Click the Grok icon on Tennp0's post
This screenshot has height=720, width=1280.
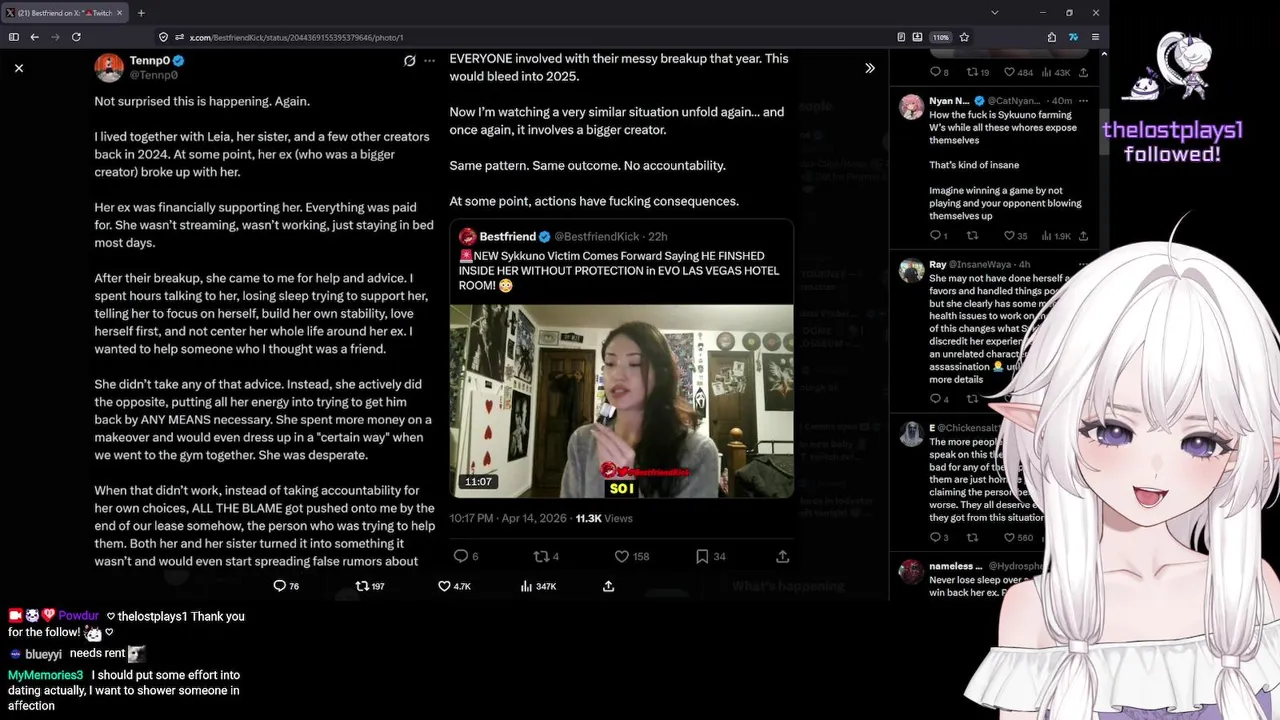coord(409,61)
